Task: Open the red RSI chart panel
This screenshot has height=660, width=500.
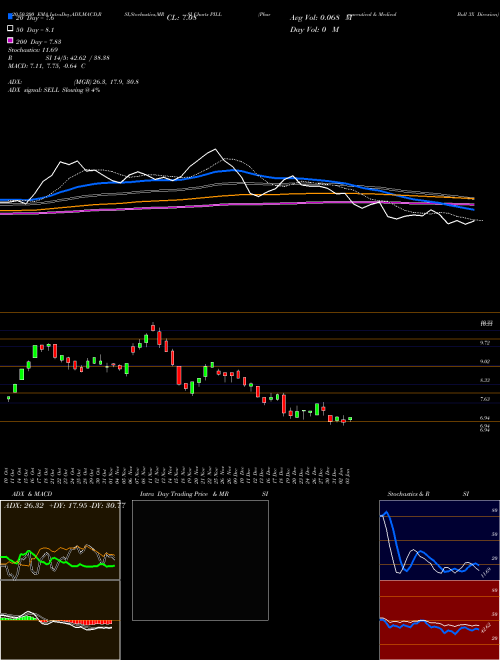Action: coord(439,620)
